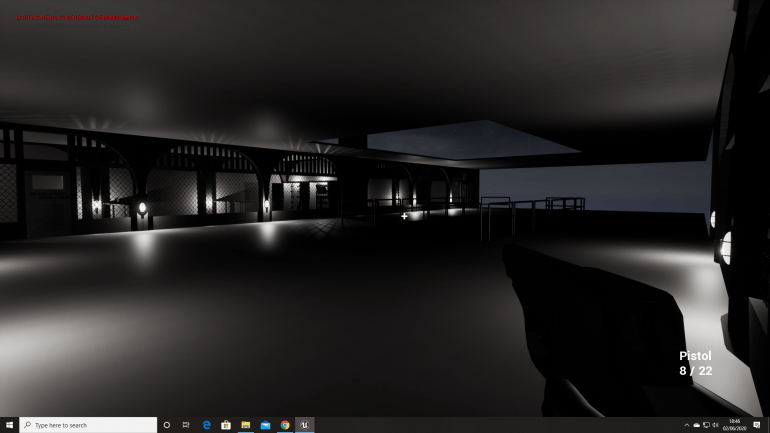Open the clock and date flyout

tap(735, 425)
